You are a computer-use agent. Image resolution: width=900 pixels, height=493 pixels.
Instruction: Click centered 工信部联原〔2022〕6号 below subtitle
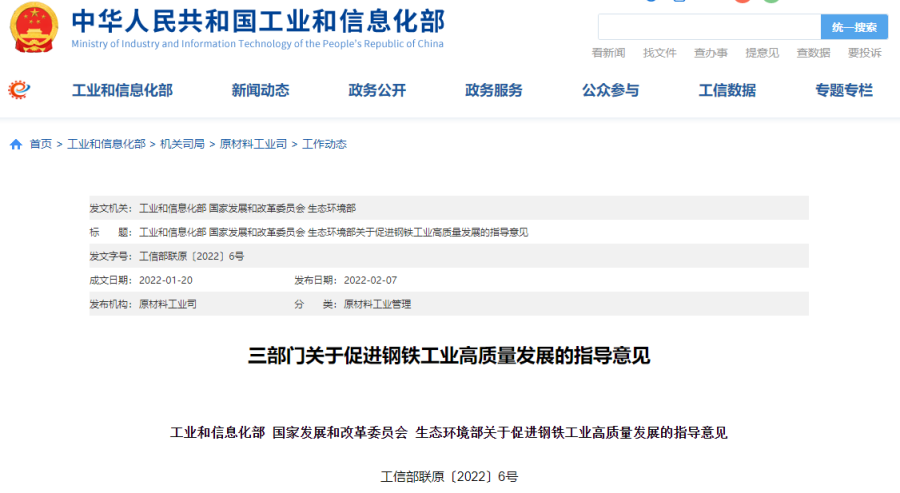pos(449,476)
